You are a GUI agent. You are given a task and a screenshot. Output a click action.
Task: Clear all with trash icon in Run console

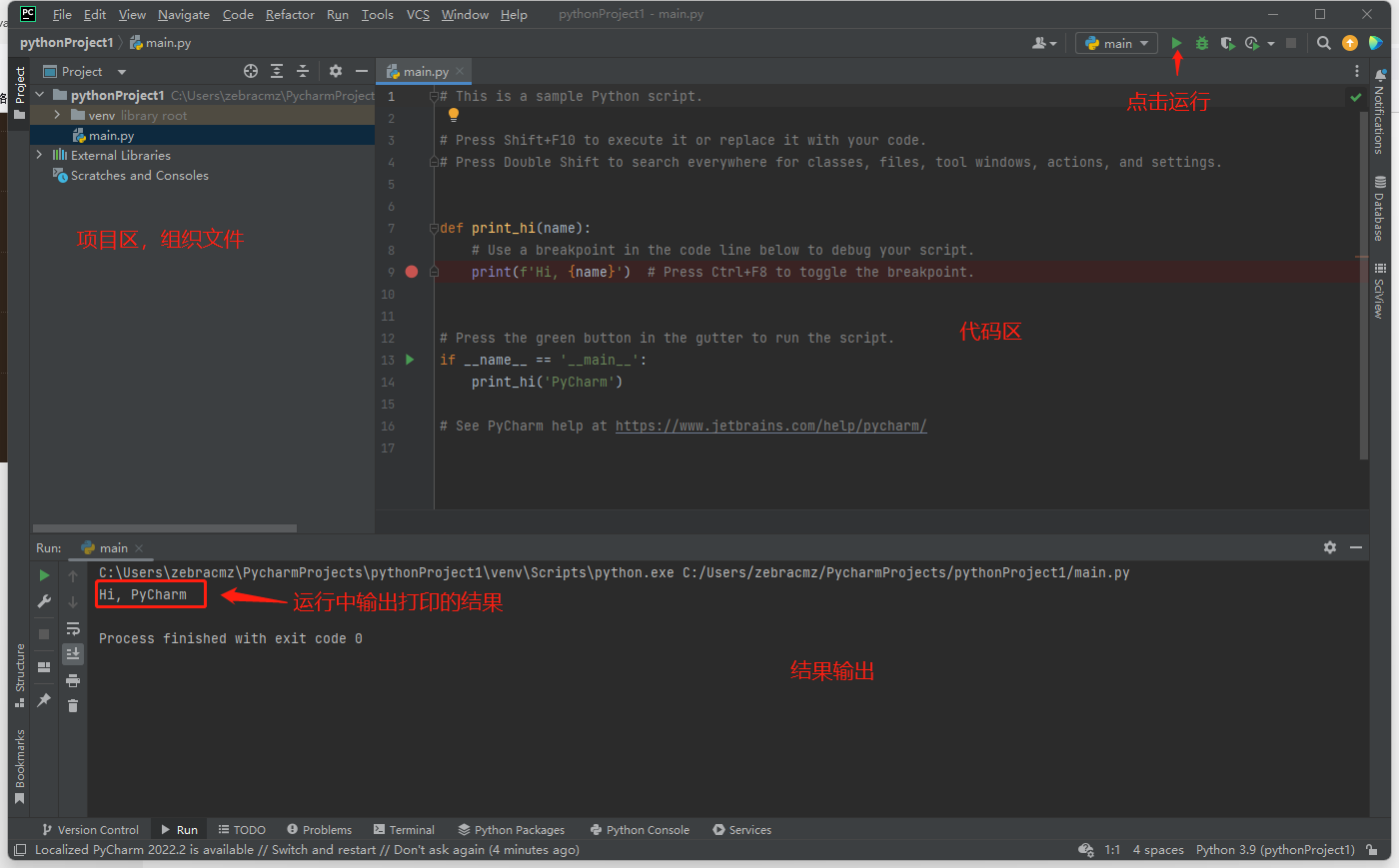(73, 706)
